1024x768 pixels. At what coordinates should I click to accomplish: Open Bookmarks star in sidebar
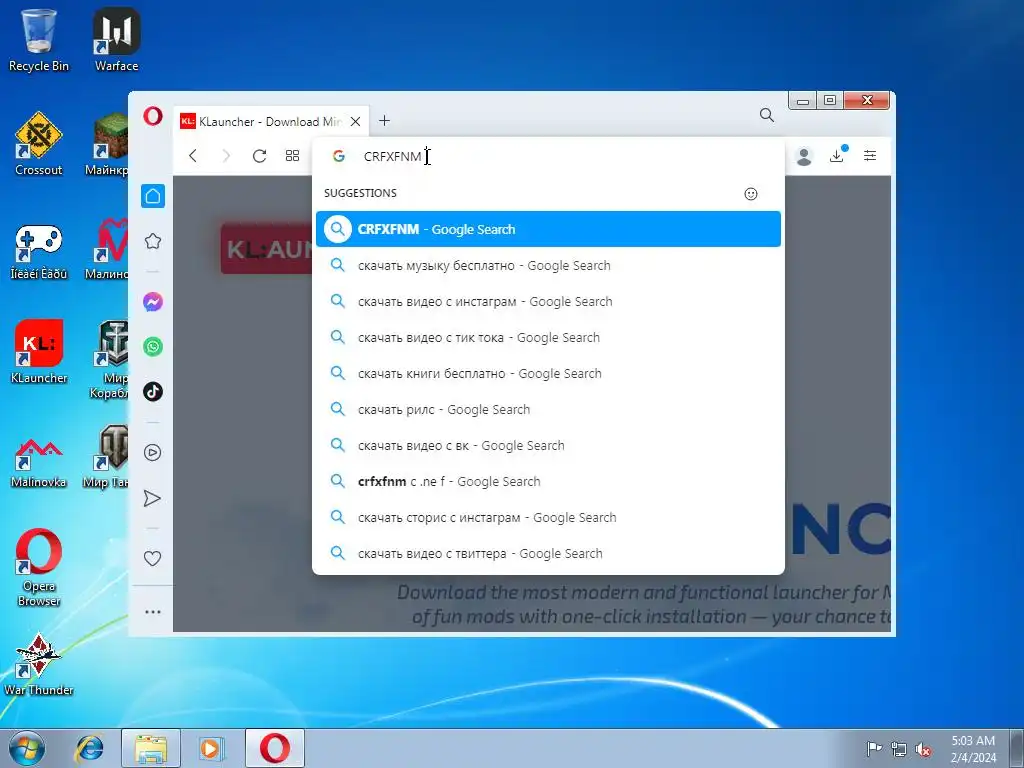pyautogui.click(x=153, y=241)
